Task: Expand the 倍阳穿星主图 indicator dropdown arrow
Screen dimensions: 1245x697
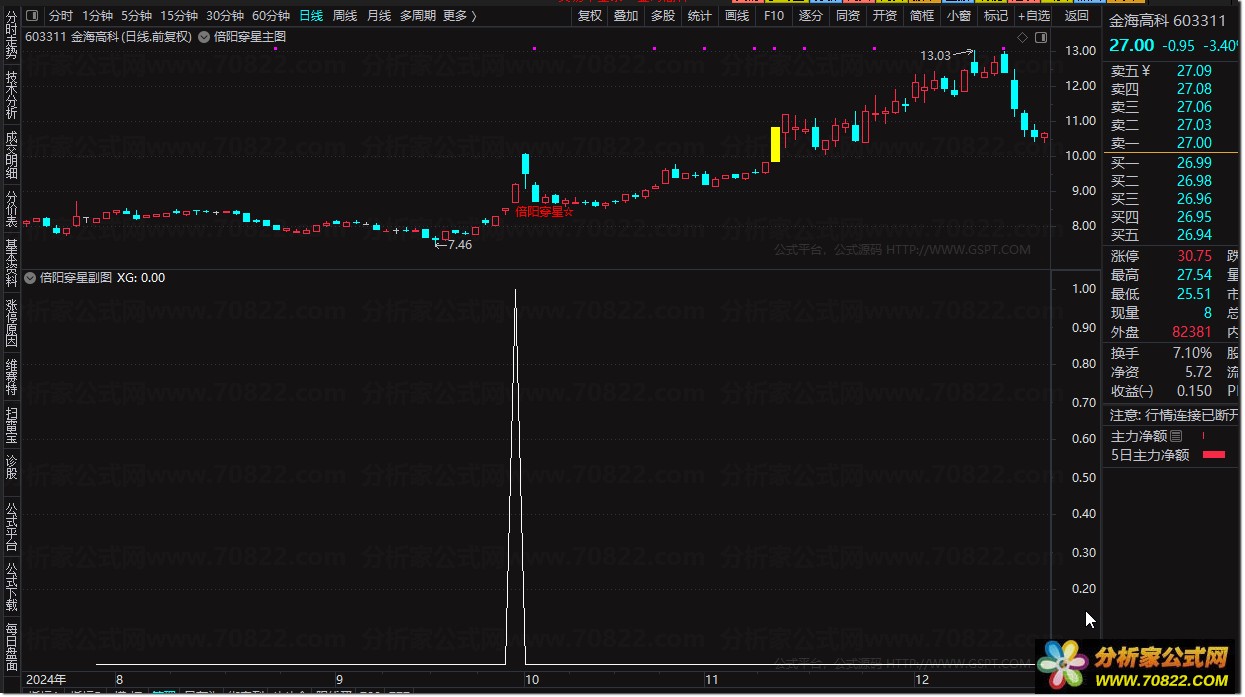Action: click(205, 37)
